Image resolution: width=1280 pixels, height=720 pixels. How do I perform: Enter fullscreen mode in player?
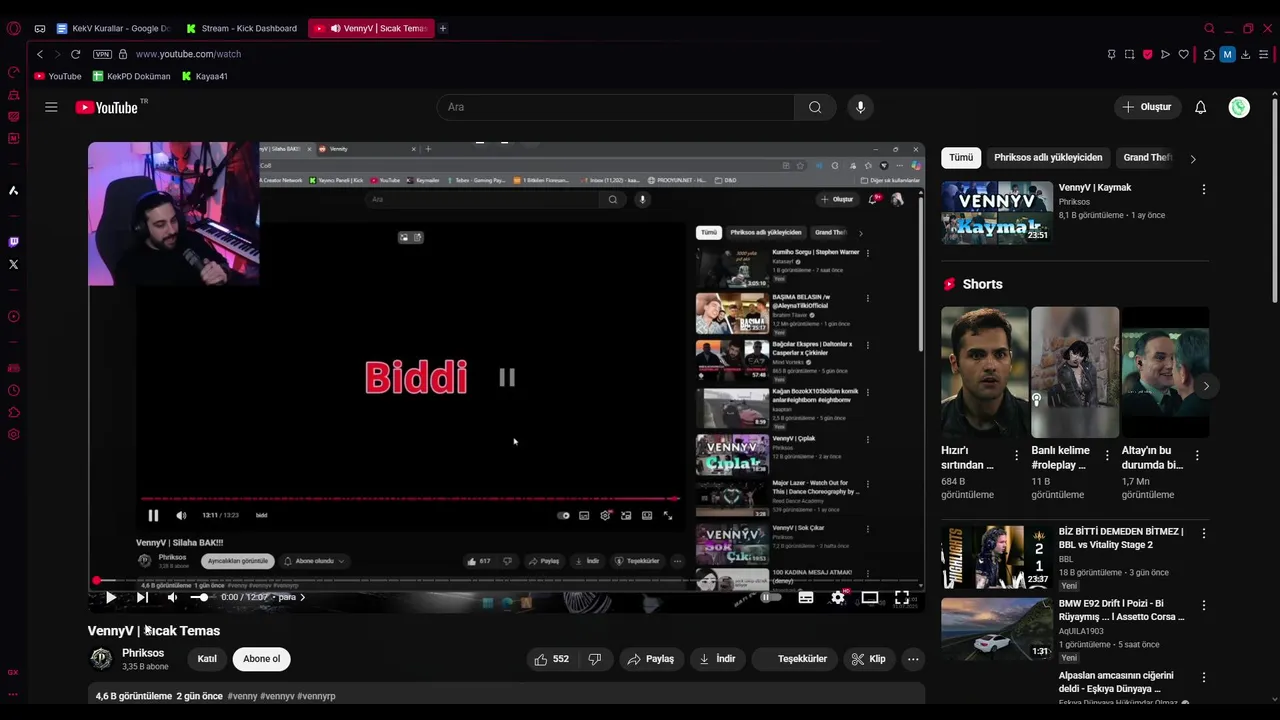pyautogui.click(x=901, y=597)
